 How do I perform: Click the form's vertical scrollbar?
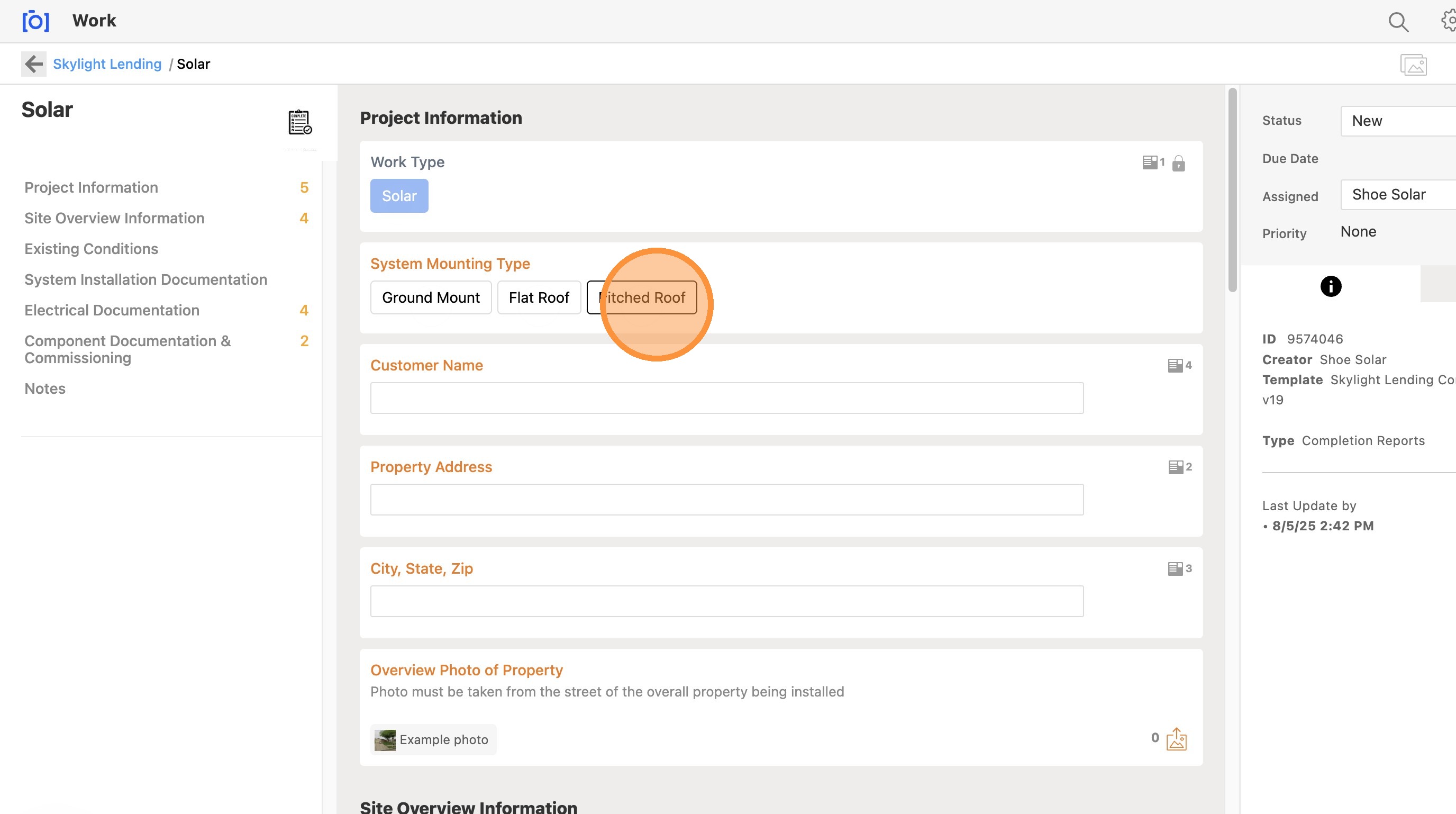pyautogui.click(x=1232, y=190)
